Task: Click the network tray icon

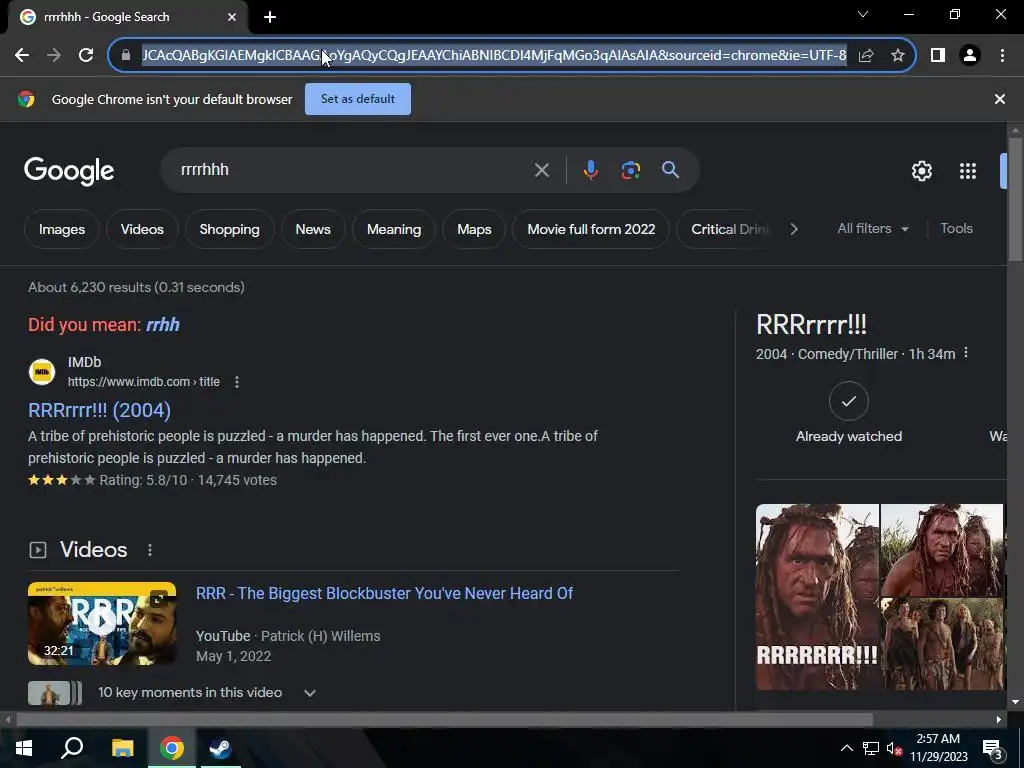Action: (871, 748)
